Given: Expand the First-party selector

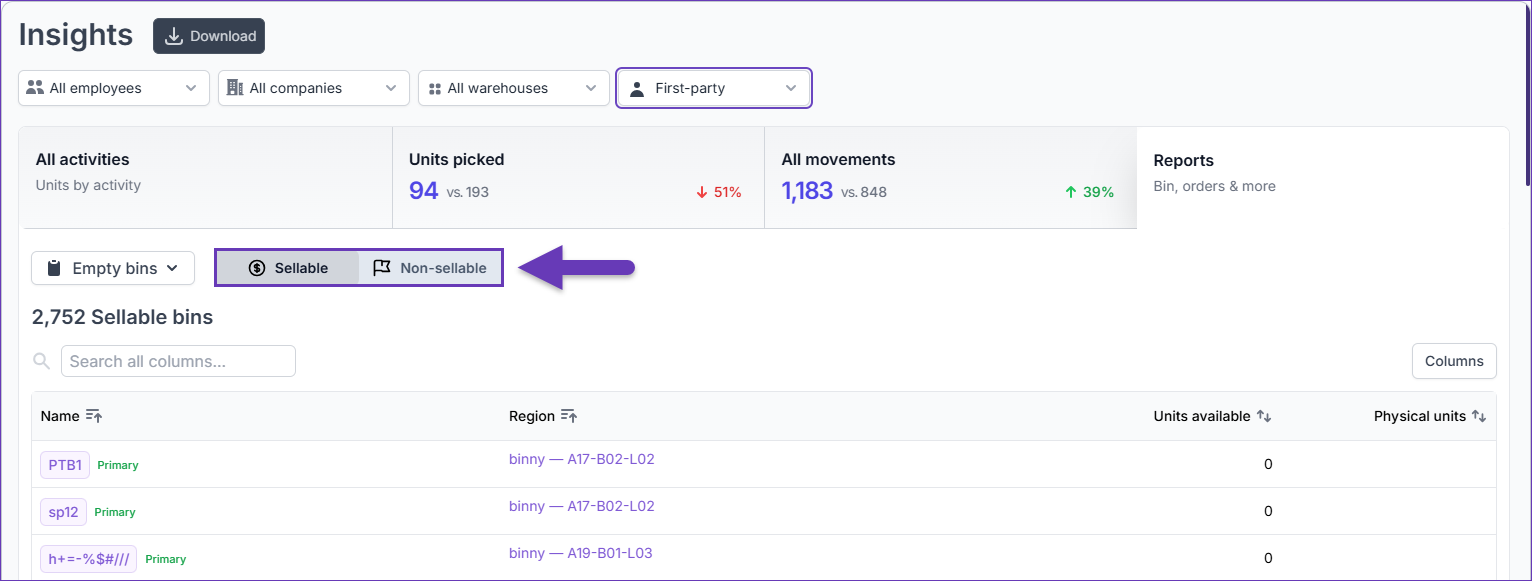Looking at the screenshot, I should [x=714, y=88].
